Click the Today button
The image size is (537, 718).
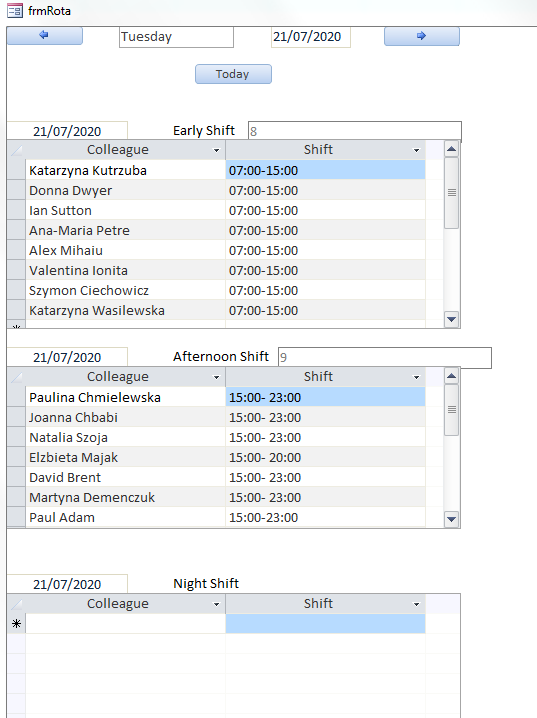233,74
